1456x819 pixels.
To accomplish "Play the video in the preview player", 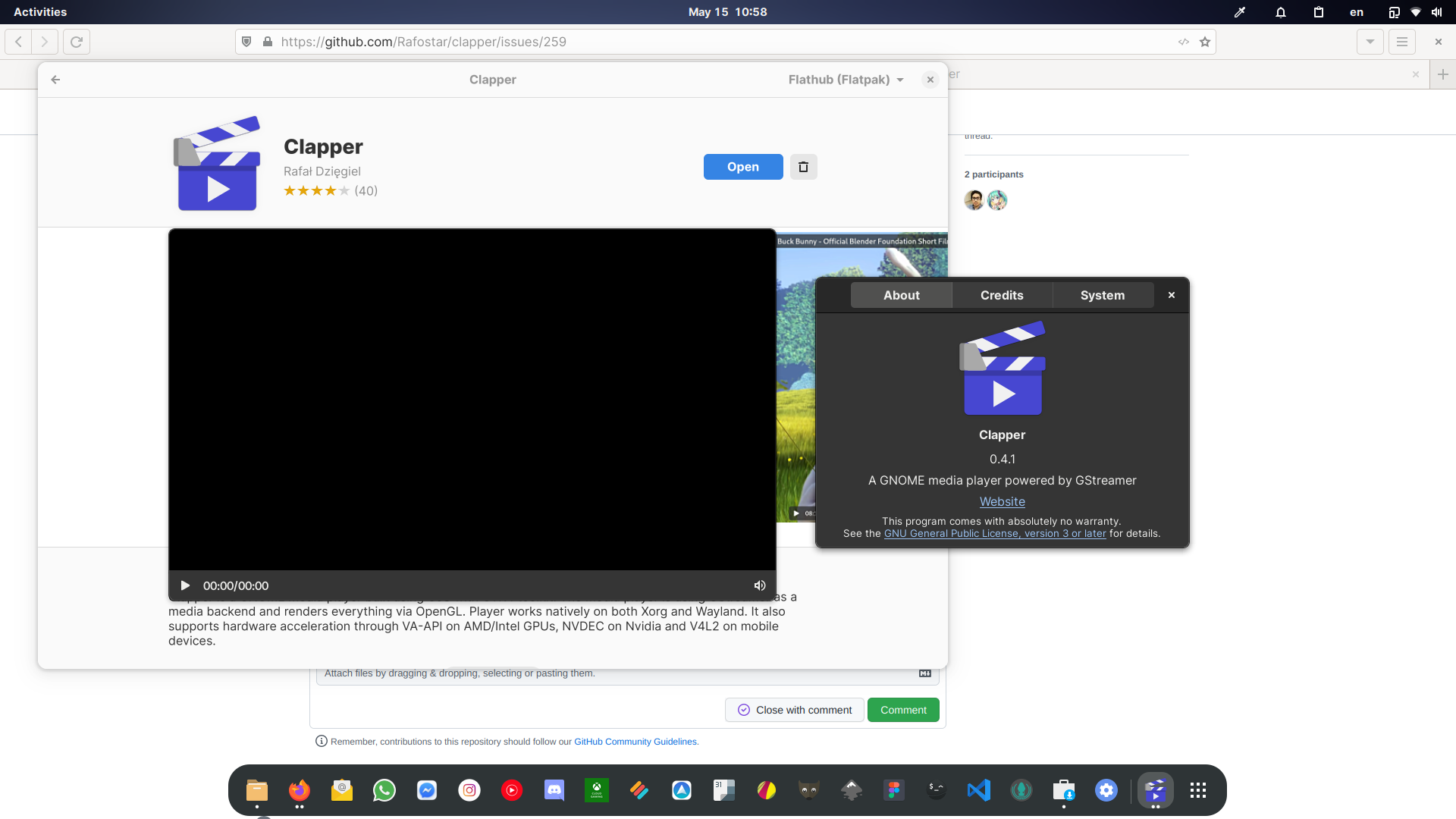I will point(185,585).
